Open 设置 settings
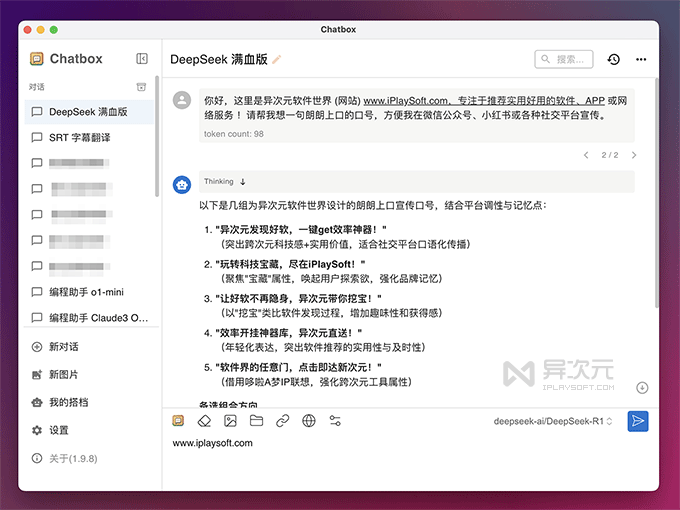 89,430
